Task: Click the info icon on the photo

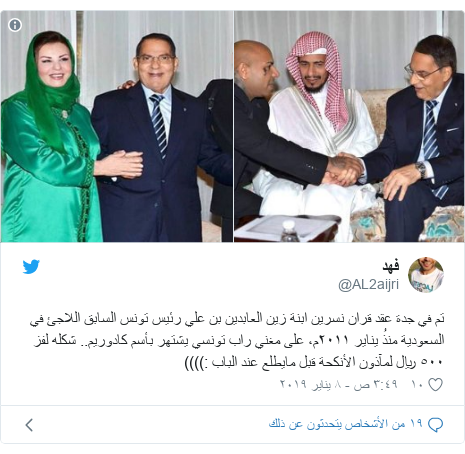Action: click(x=15, y=25)
